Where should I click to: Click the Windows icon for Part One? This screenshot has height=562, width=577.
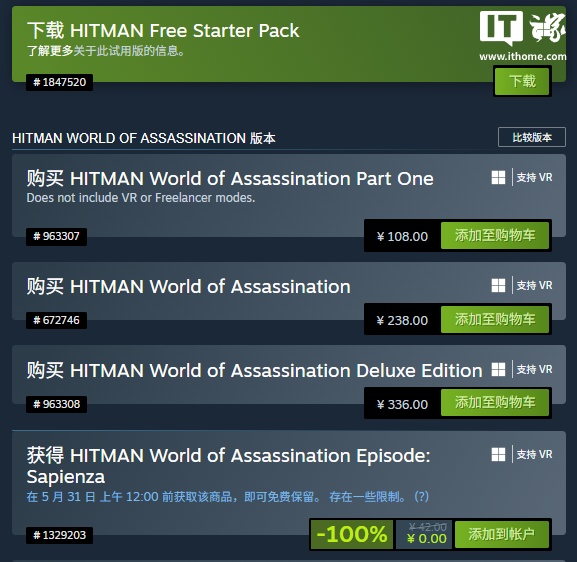tap(498, 177)
